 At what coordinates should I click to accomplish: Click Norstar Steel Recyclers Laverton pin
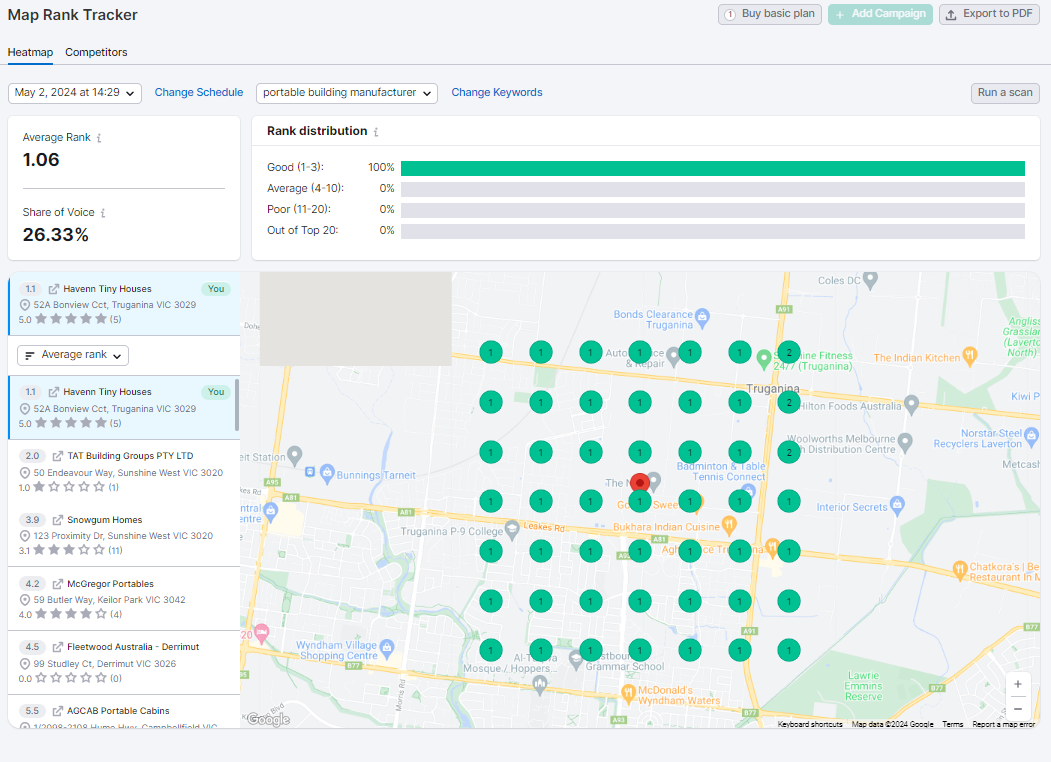coord(1032,436)
